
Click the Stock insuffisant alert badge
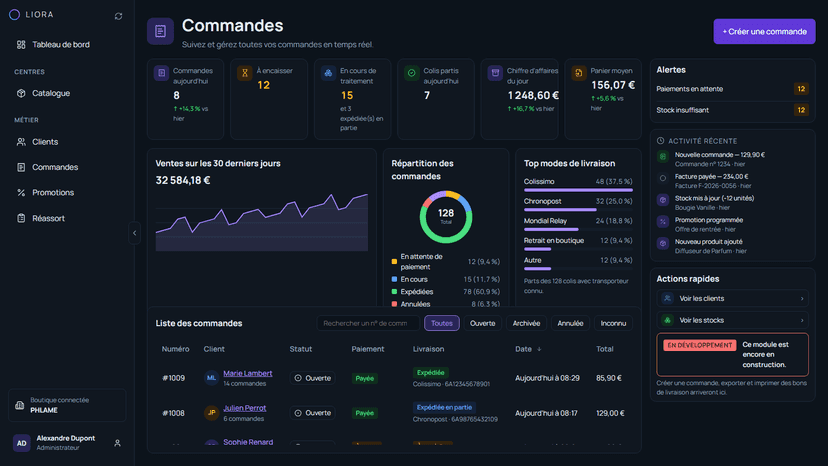[x=801, y=110]
